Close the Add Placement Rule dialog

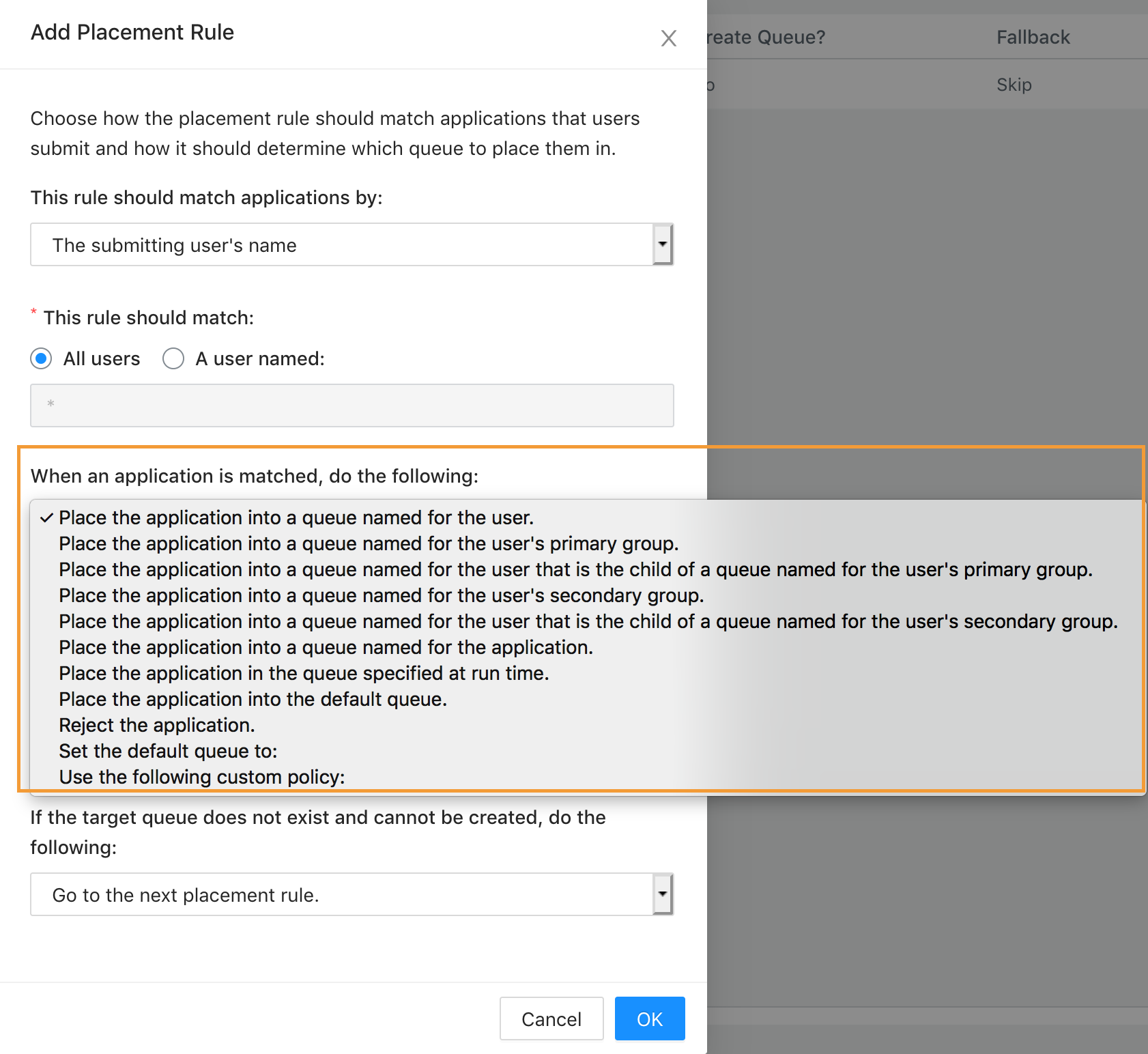coord(668,38)
